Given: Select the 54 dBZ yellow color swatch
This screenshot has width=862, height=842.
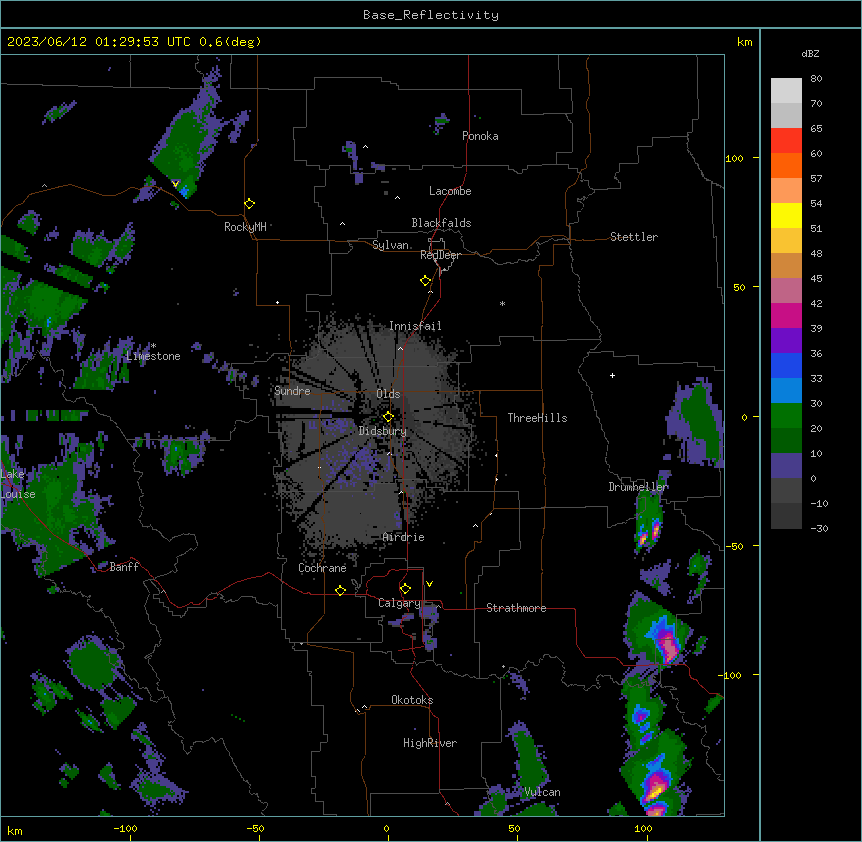Looking at the screenshot, I should [x=786, y=215].
